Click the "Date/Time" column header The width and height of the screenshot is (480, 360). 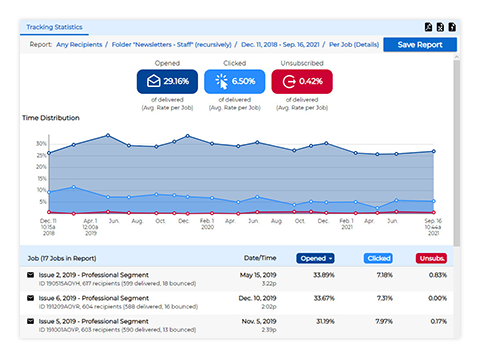(x=260, y=258)
